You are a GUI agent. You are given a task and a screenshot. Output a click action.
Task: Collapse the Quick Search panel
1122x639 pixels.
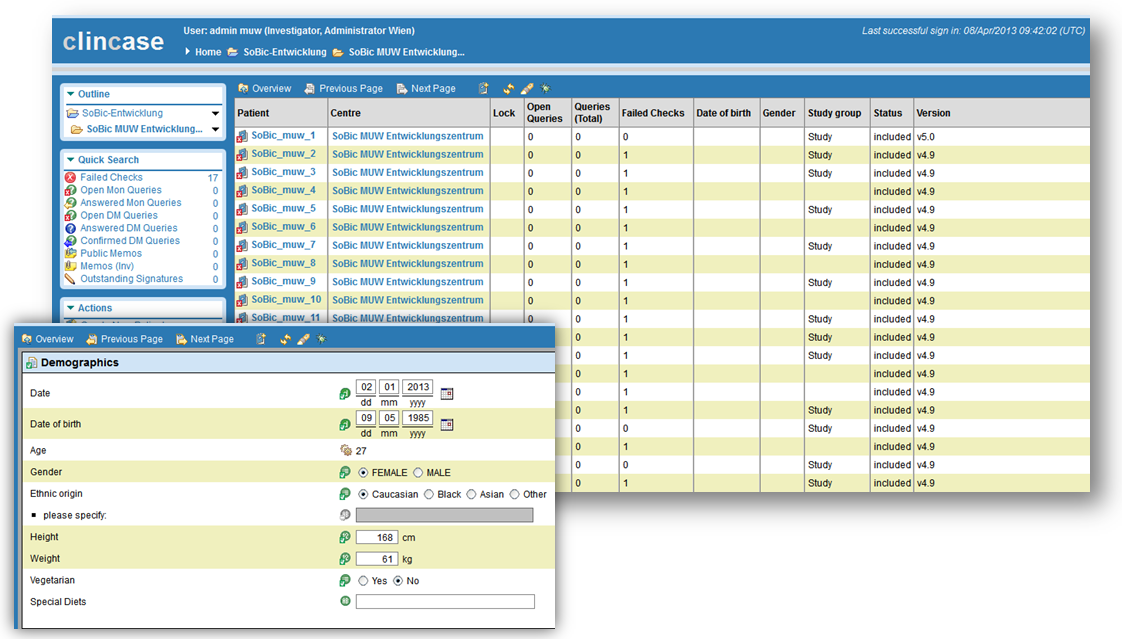[71, 160]
